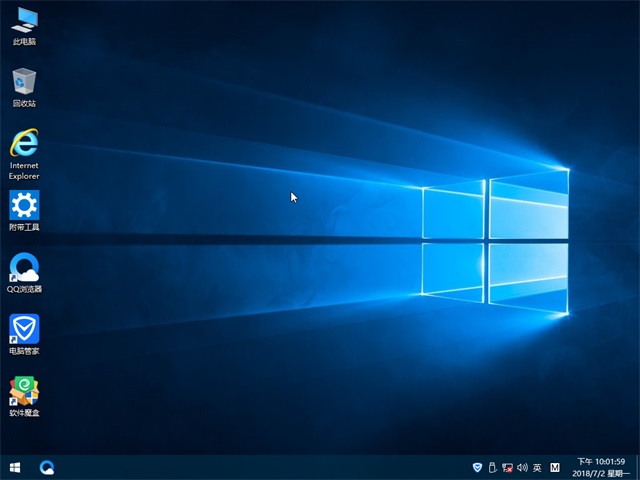Open QQ Browser pinned on the taskbar
The width and height of the screenshot is (640, 480).
[47, 467]
